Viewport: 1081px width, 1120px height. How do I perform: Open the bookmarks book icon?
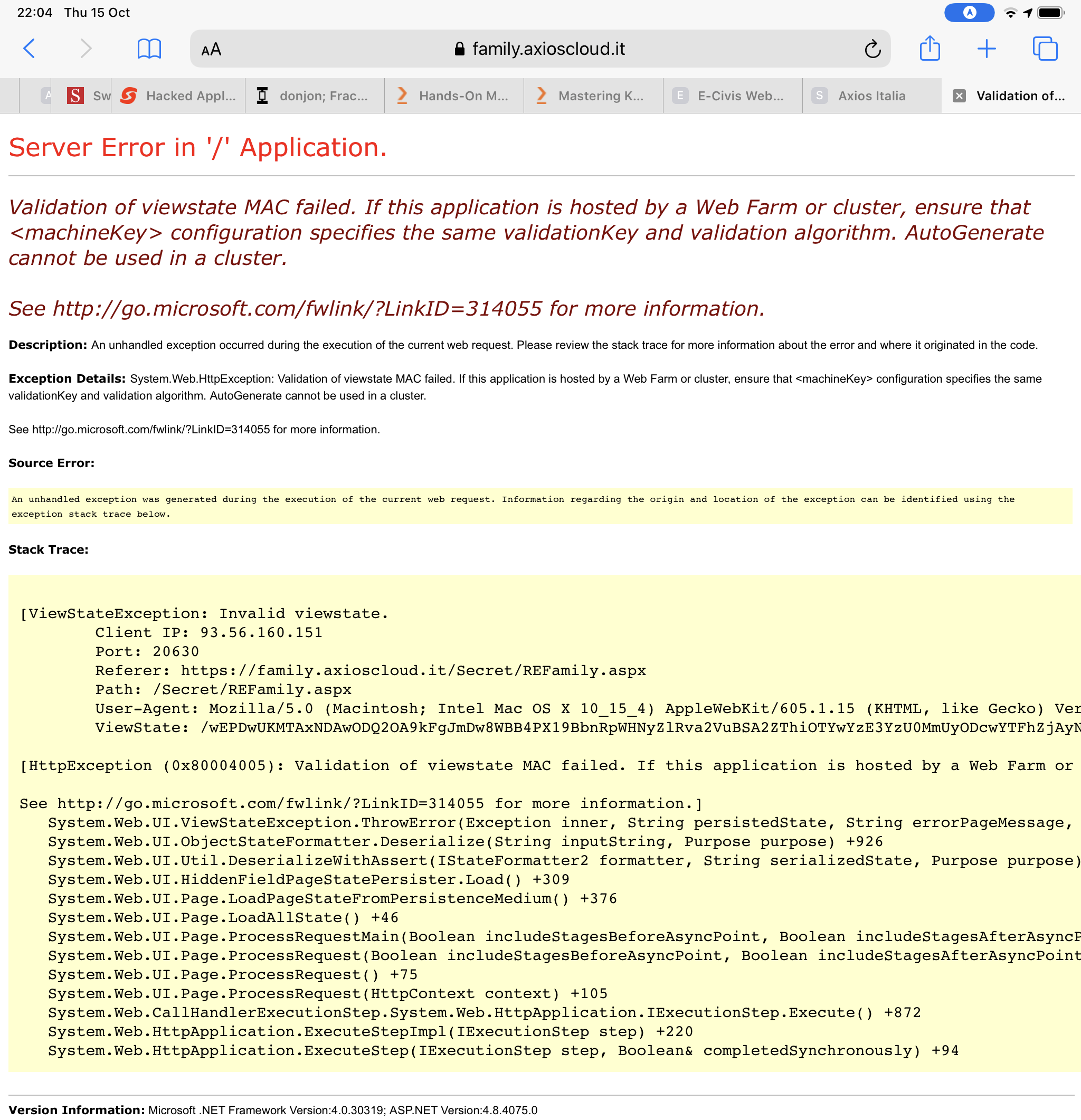click(149, 49)
